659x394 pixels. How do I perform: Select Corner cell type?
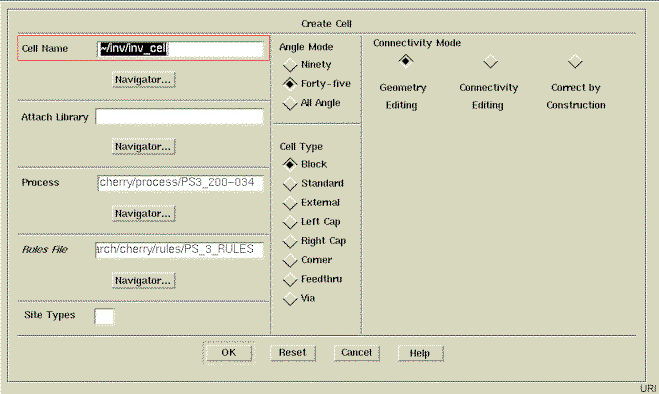290,260
